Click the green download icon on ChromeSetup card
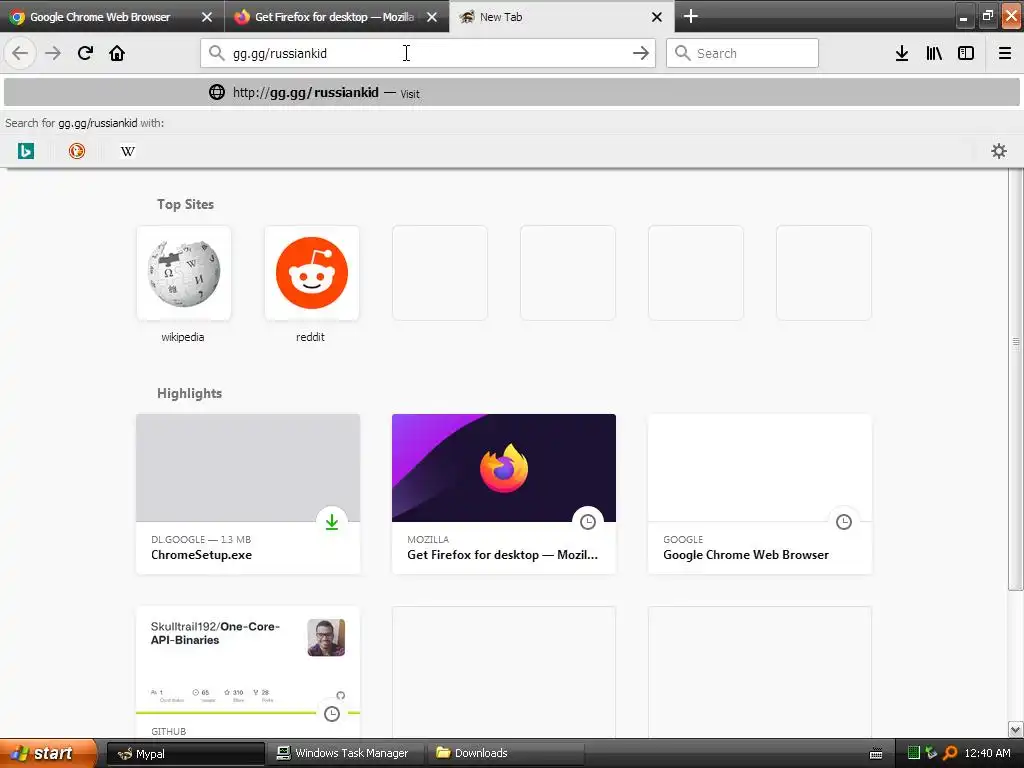 pos(332,522)
